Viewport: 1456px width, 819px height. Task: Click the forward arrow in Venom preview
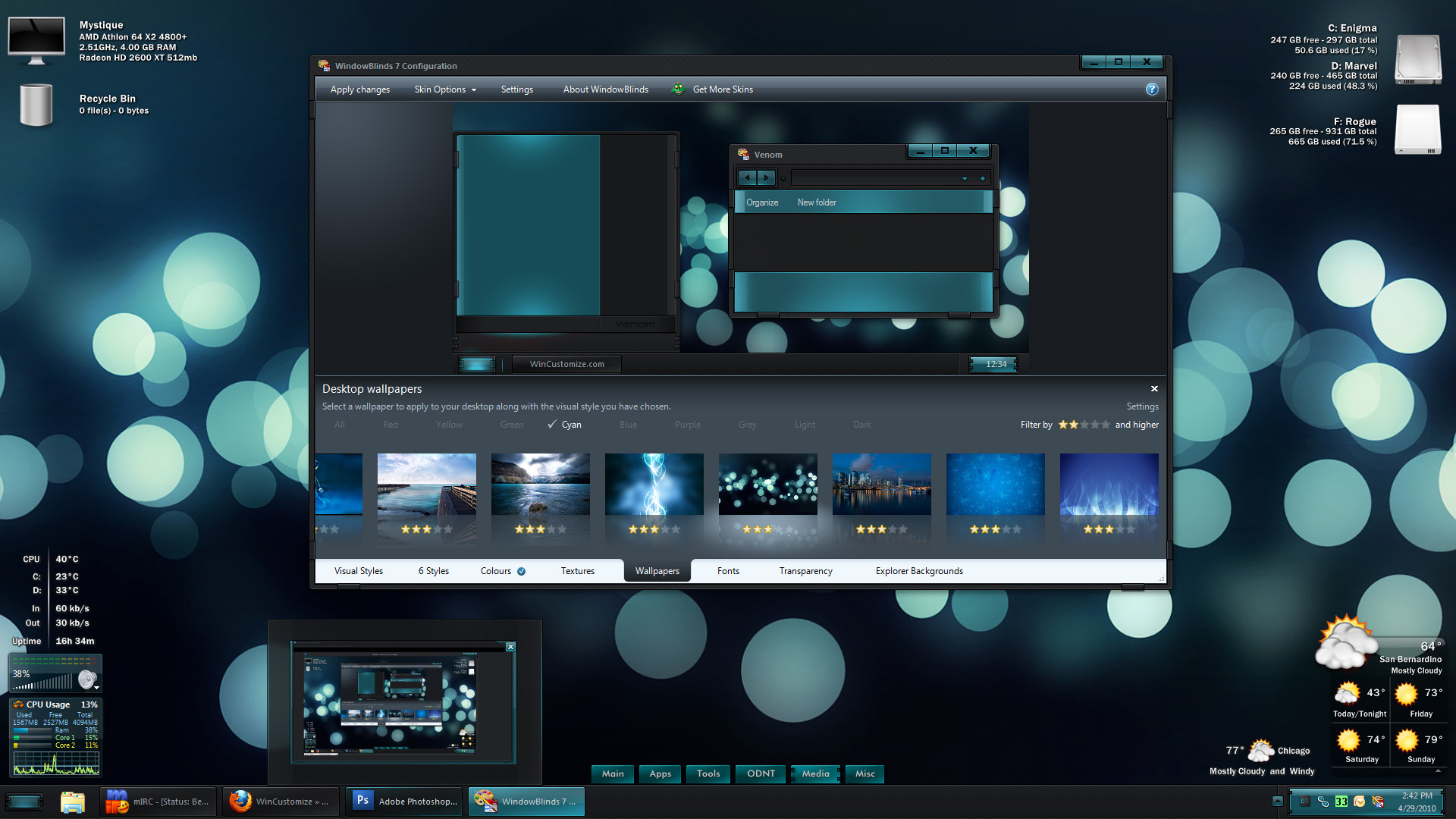766,178
